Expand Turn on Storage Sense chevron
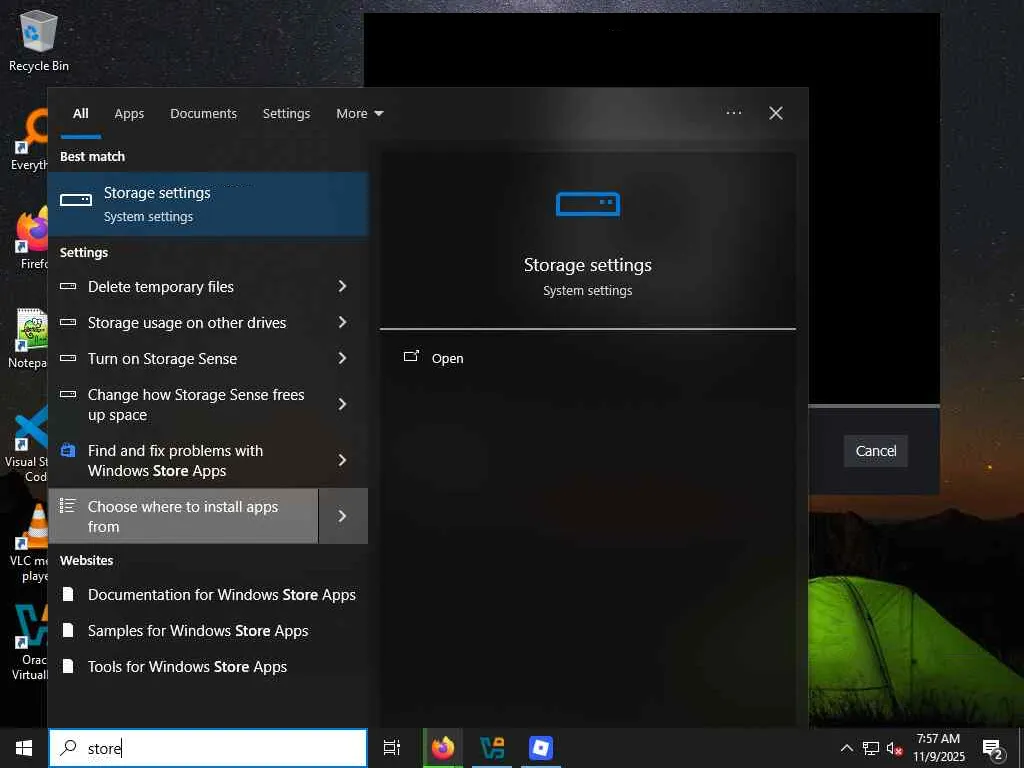 [x=342, y=358]
